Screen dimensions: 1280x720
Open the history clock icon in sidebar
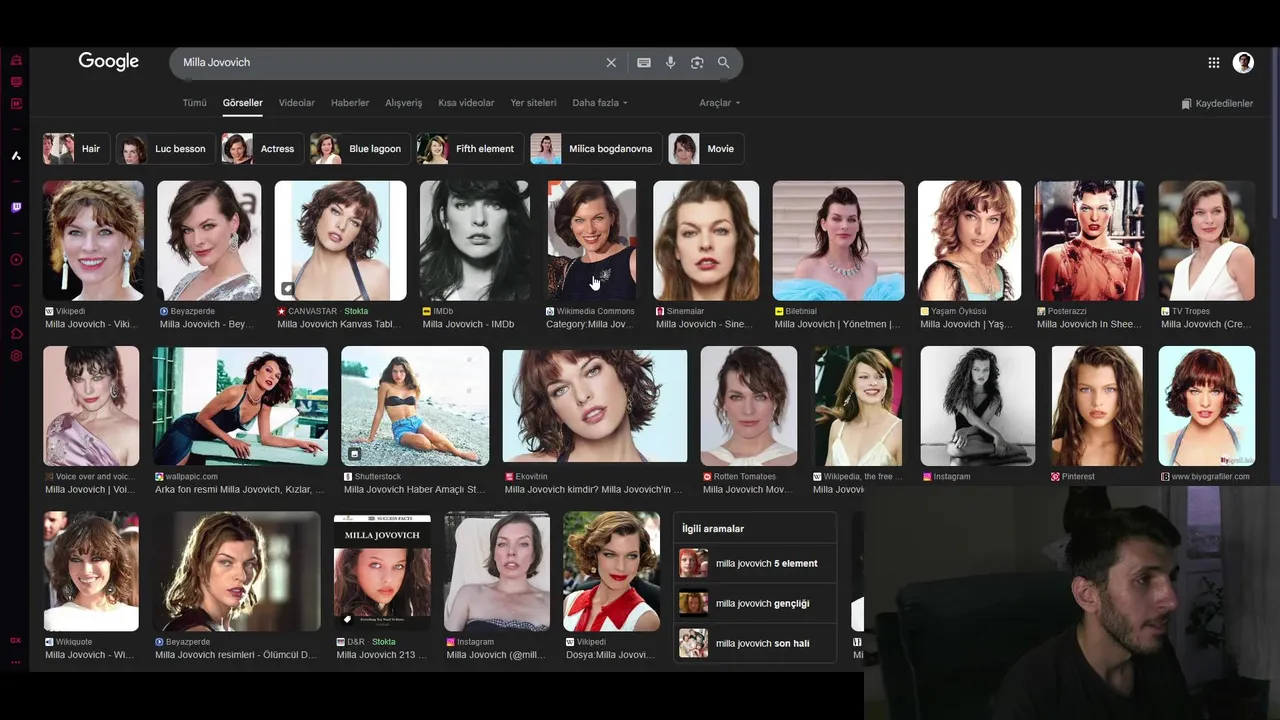pyautogui.click(x=16, y=312)
